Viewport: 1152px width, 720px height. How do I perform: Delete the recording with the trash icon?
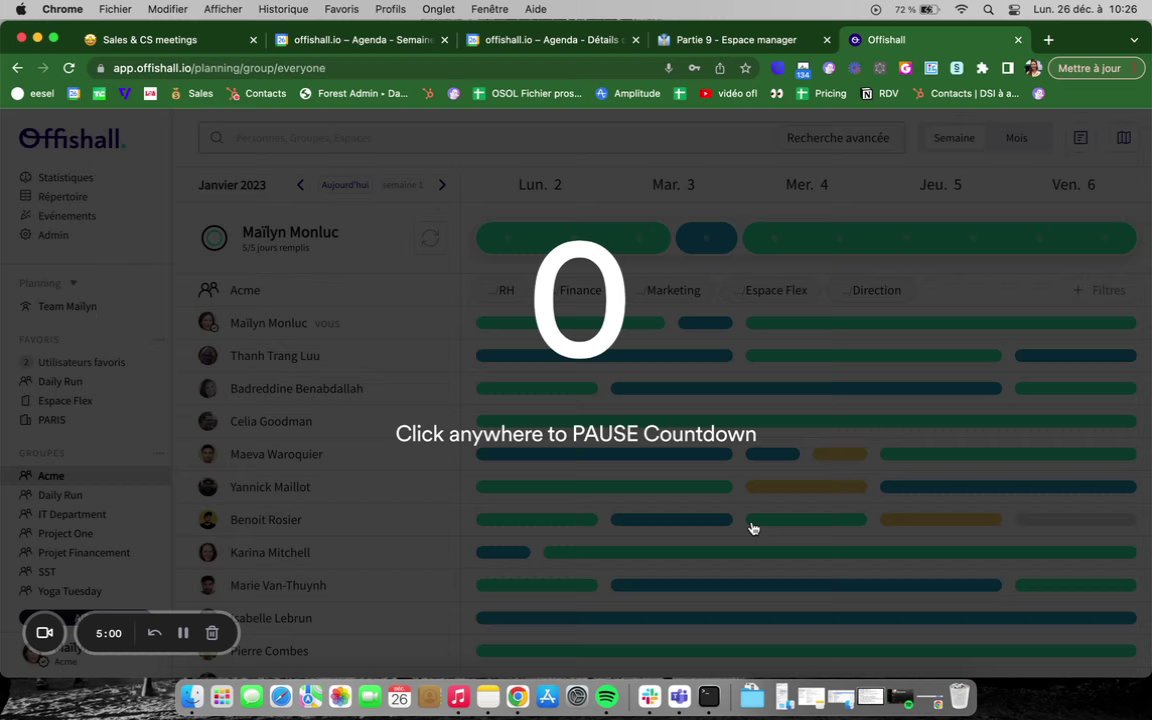pos(212,633)
